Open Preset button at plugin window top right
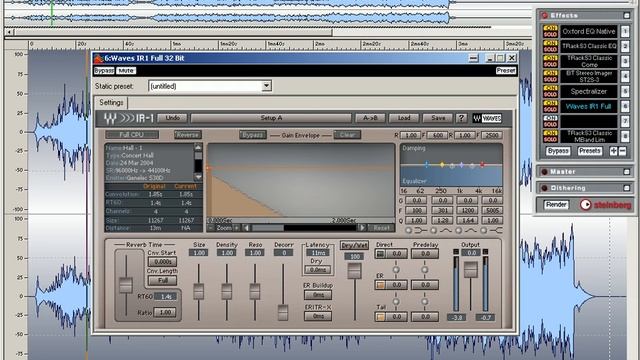640x360 pixels. coord(506,71)
